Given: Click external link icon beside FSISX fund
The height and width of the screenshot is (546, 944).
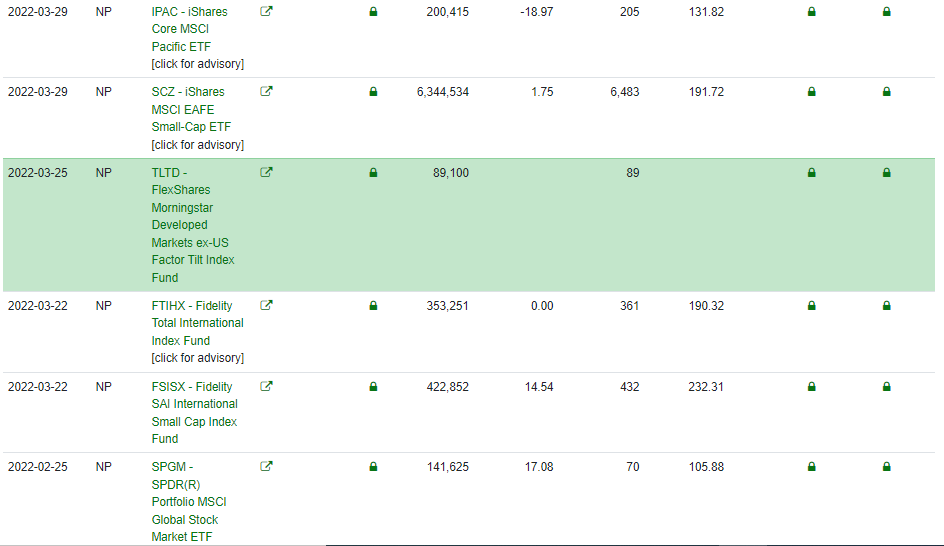Looking at the screenshot, I should (x=266, y=387).
